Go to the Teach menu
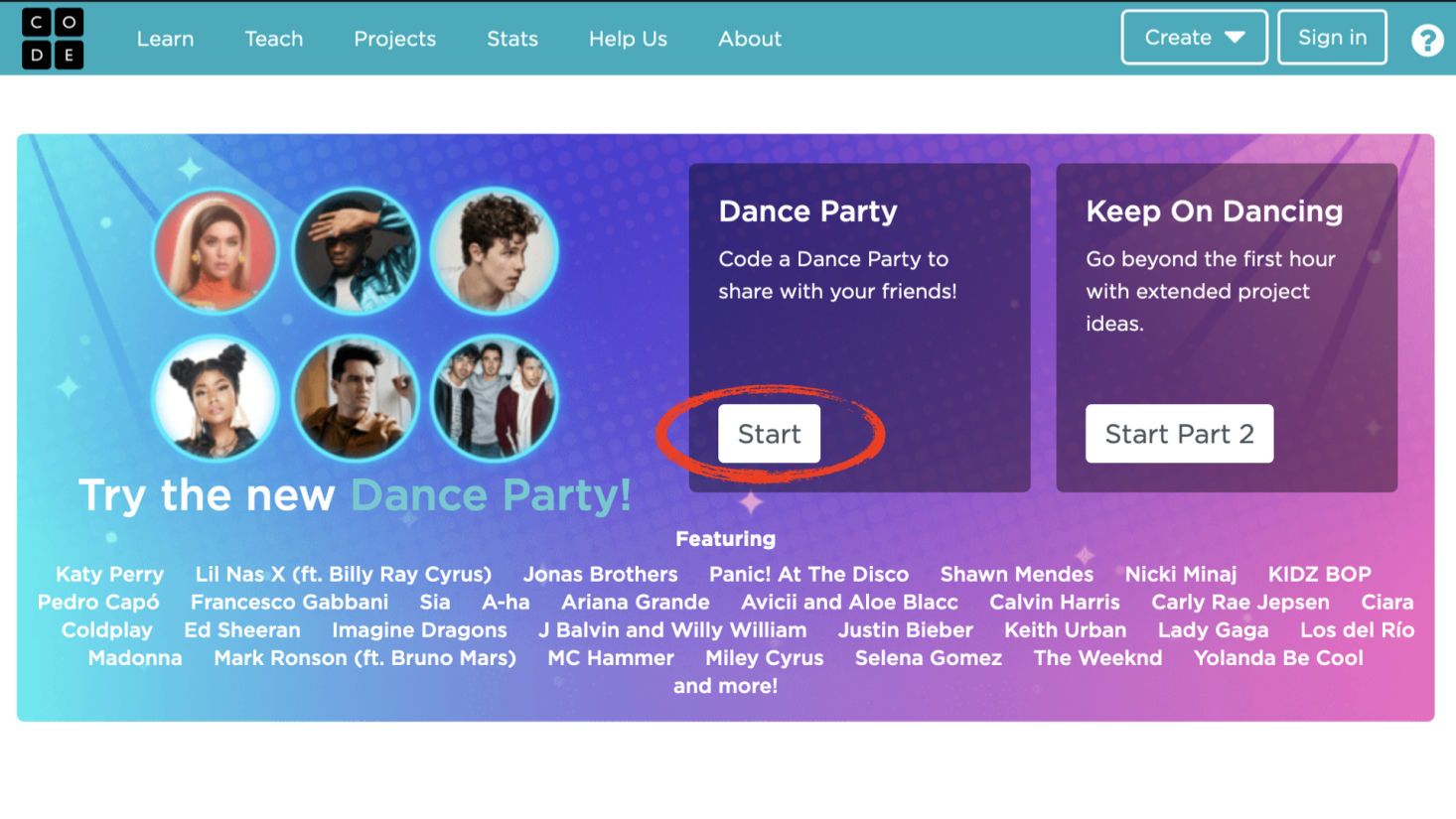The width and height of the screenshot is (1456, 819). click(273, 39)
